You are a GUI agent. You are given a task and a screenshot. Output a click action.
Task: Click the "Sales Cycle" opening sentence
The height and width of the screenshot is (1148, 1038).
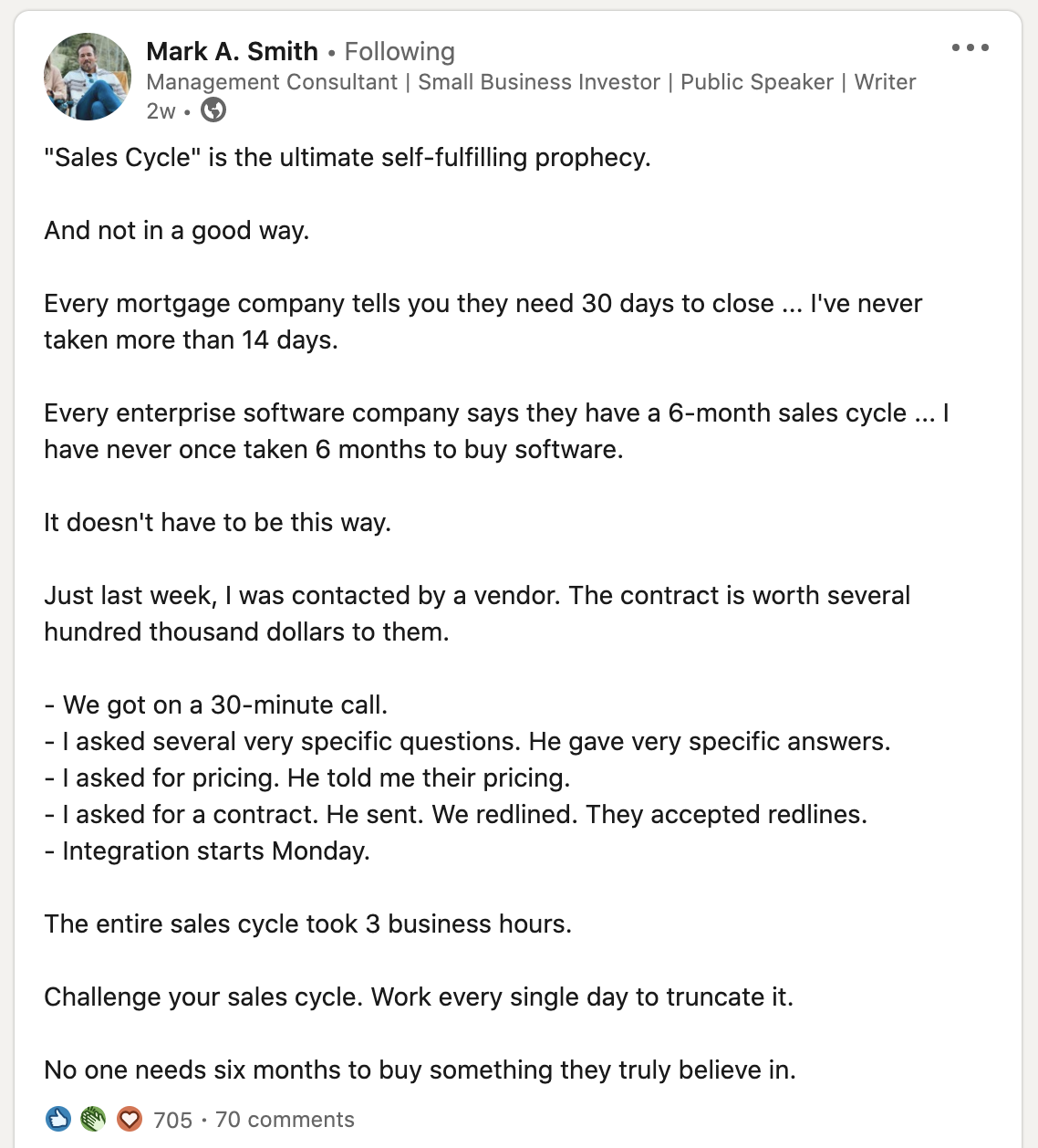(347, 158)
